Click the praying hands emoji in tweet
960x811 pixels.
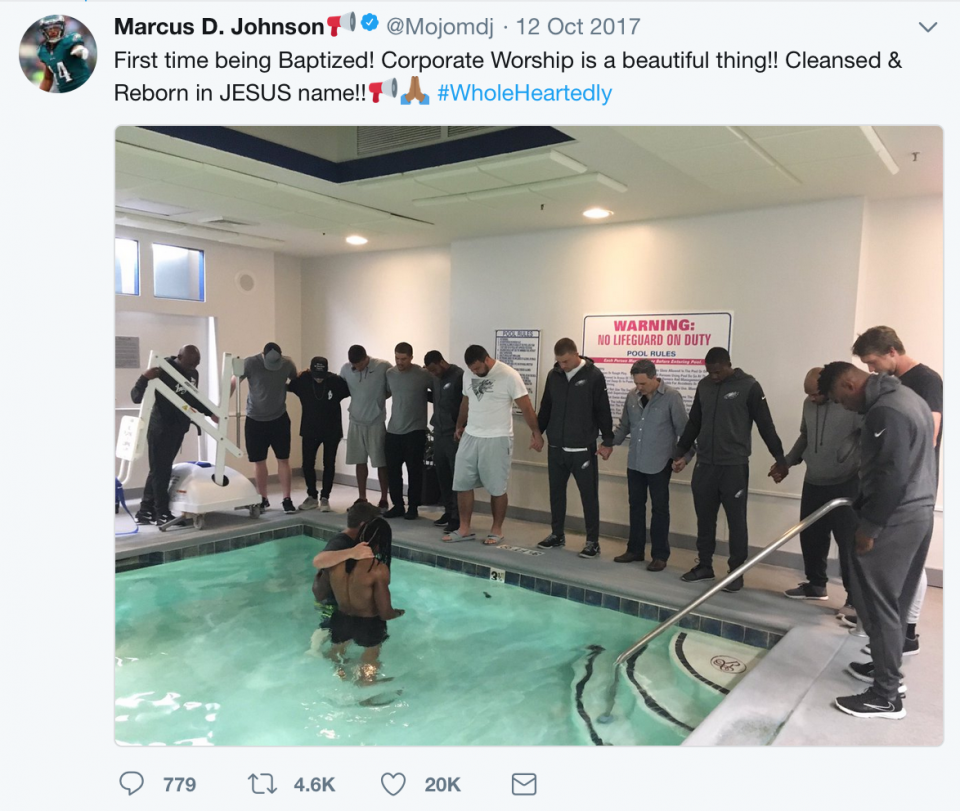pos(415,91)
